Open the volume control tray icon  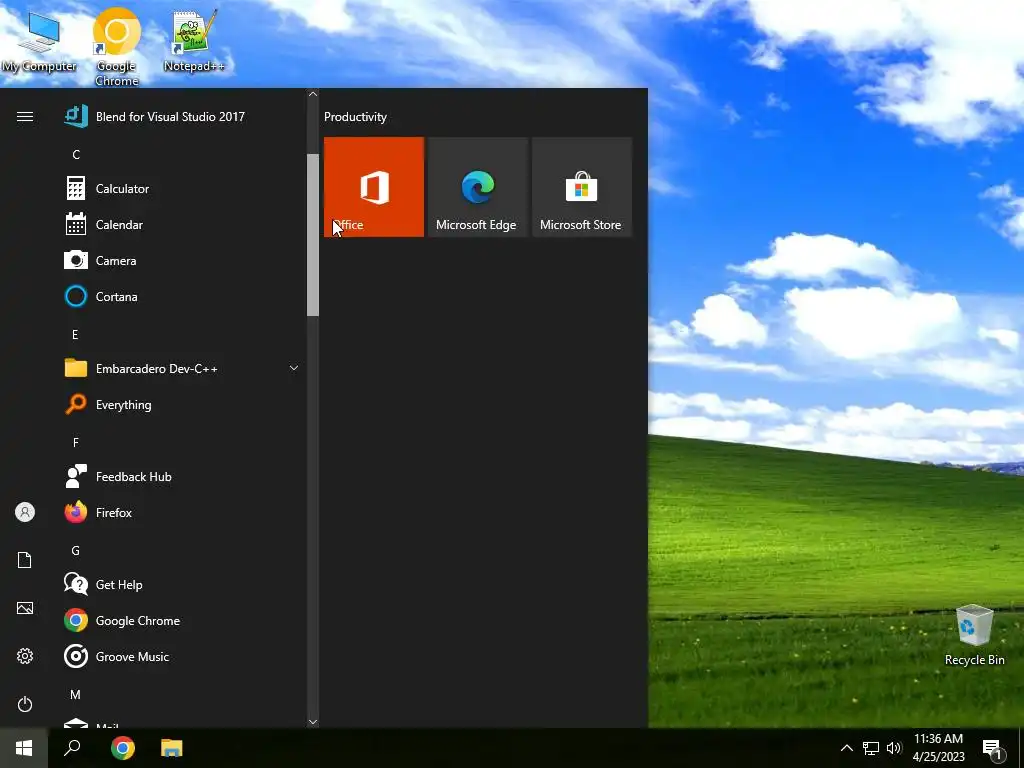pos(894,748)
